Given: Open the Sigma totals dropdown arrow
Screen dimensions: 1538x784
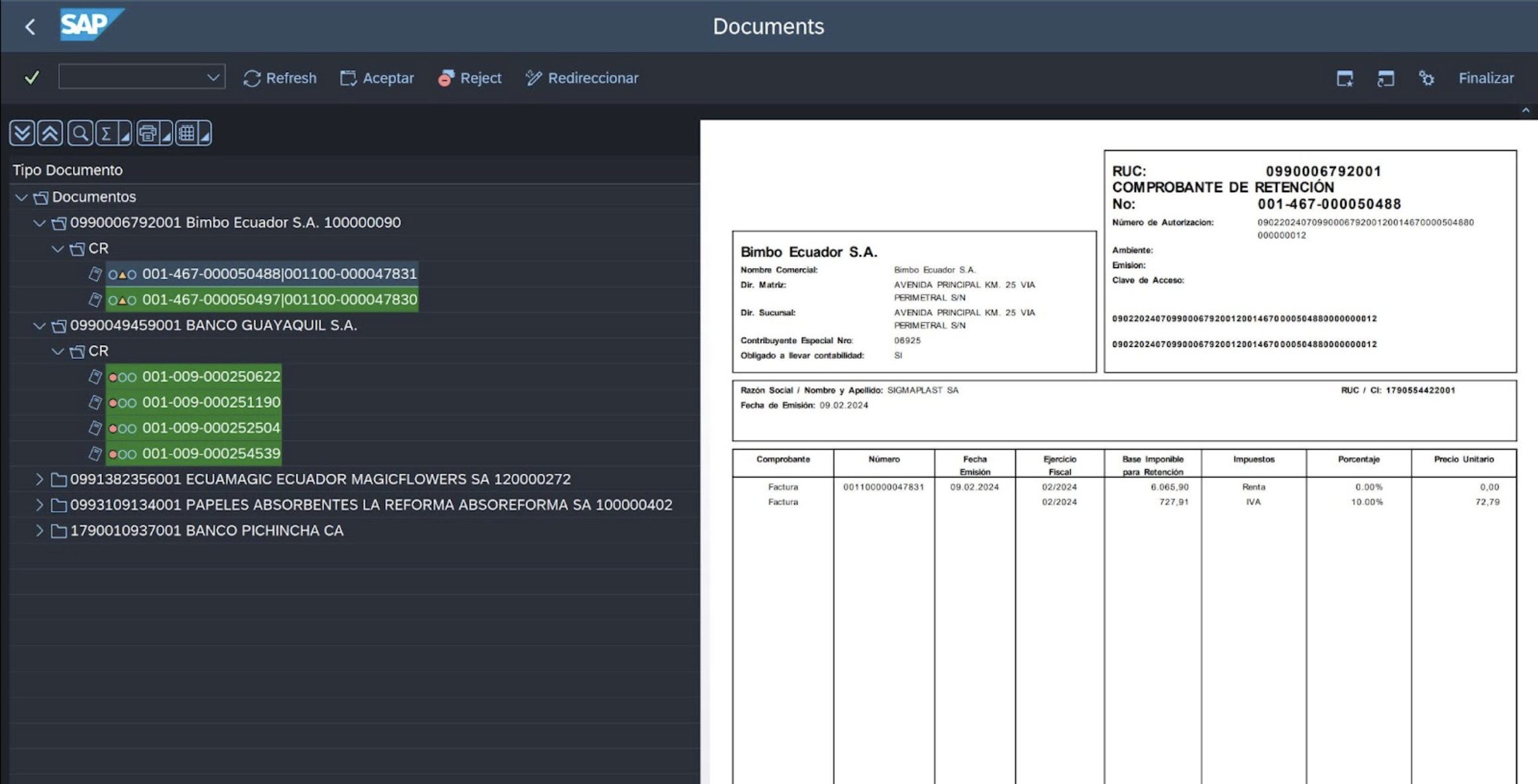Looking at the screenshot, I should tap(125, 134).
